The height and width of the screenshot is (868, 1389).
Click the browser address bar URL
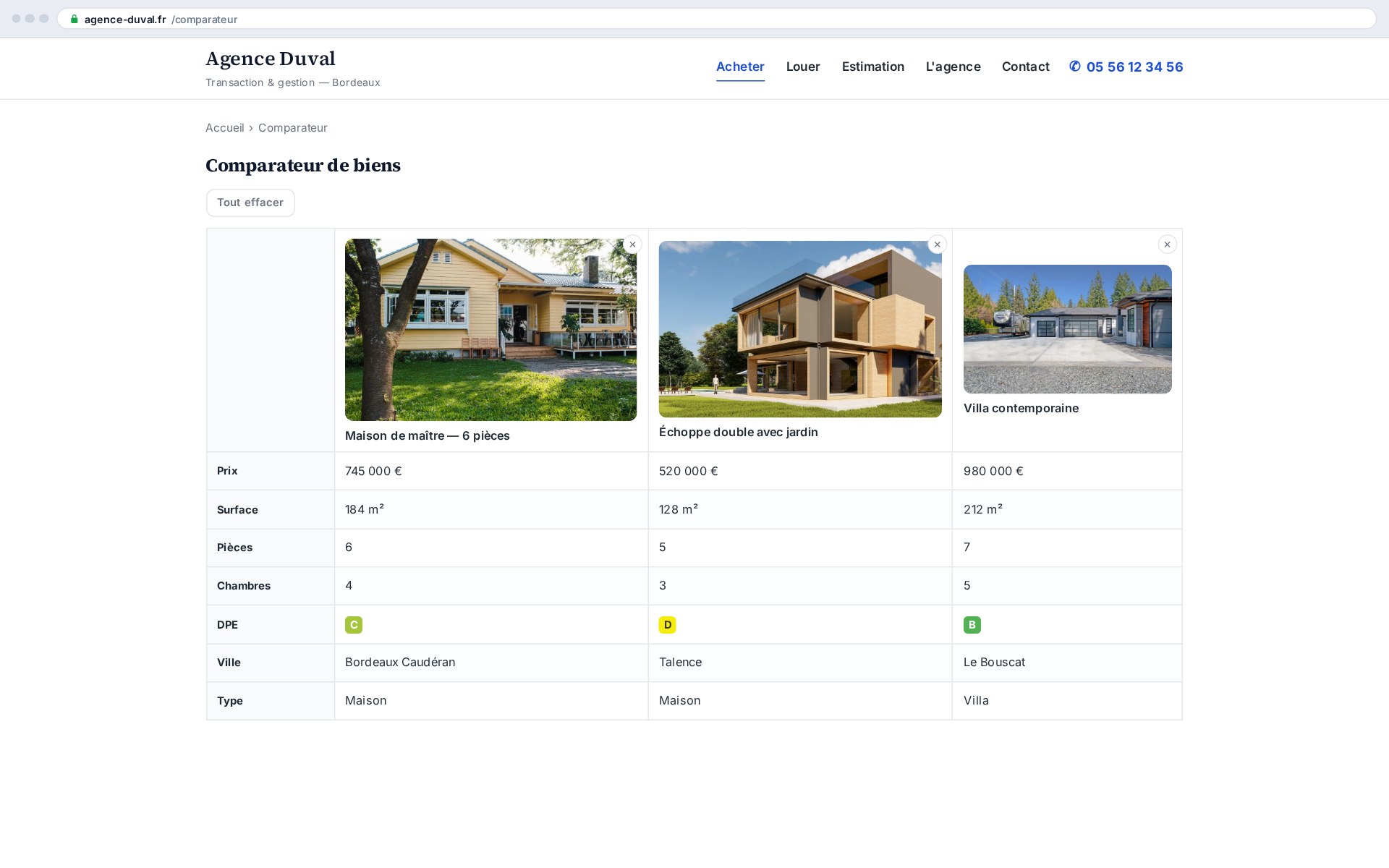(x=161, y=20)
